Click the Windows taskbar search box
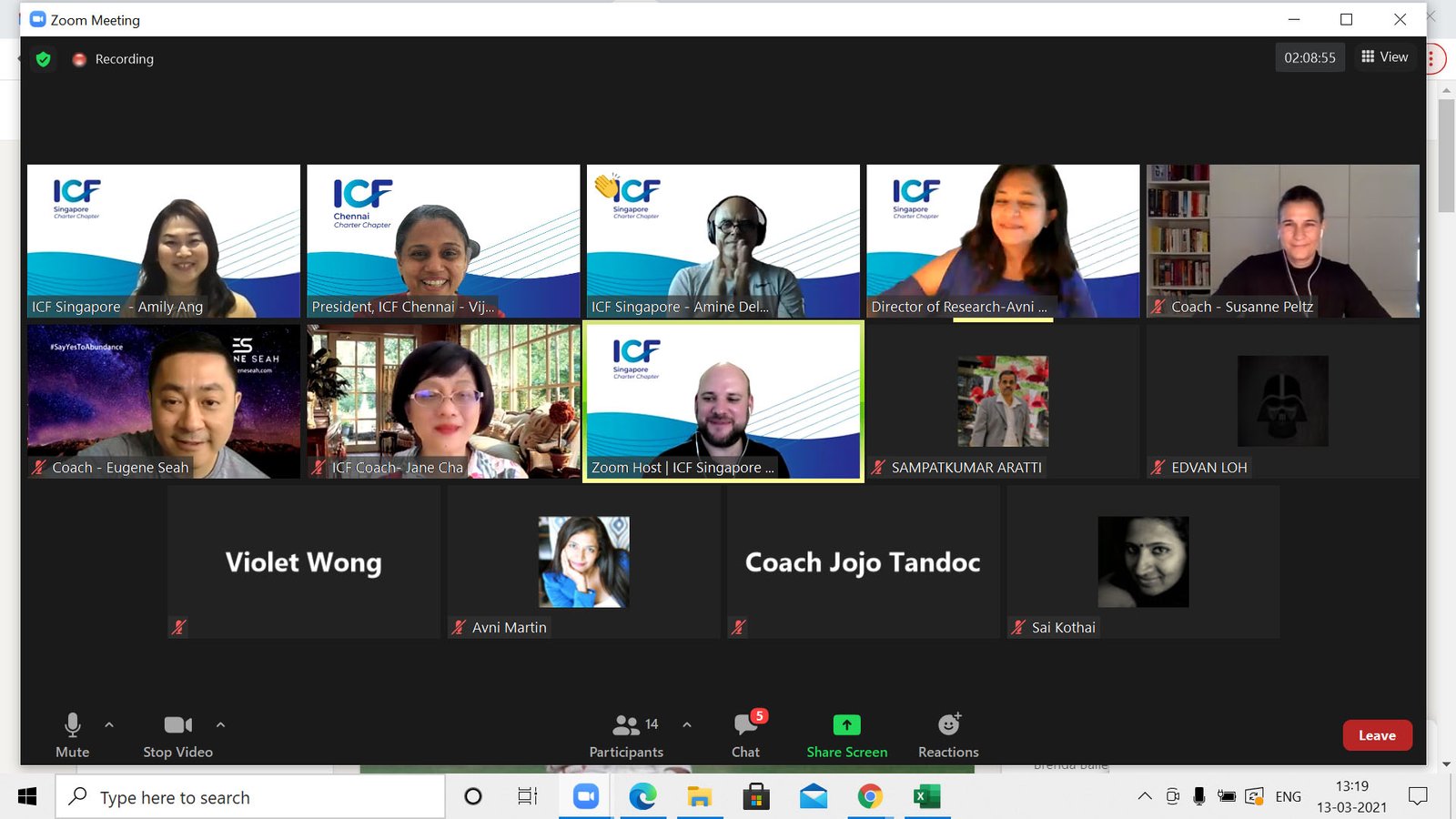 250,797
